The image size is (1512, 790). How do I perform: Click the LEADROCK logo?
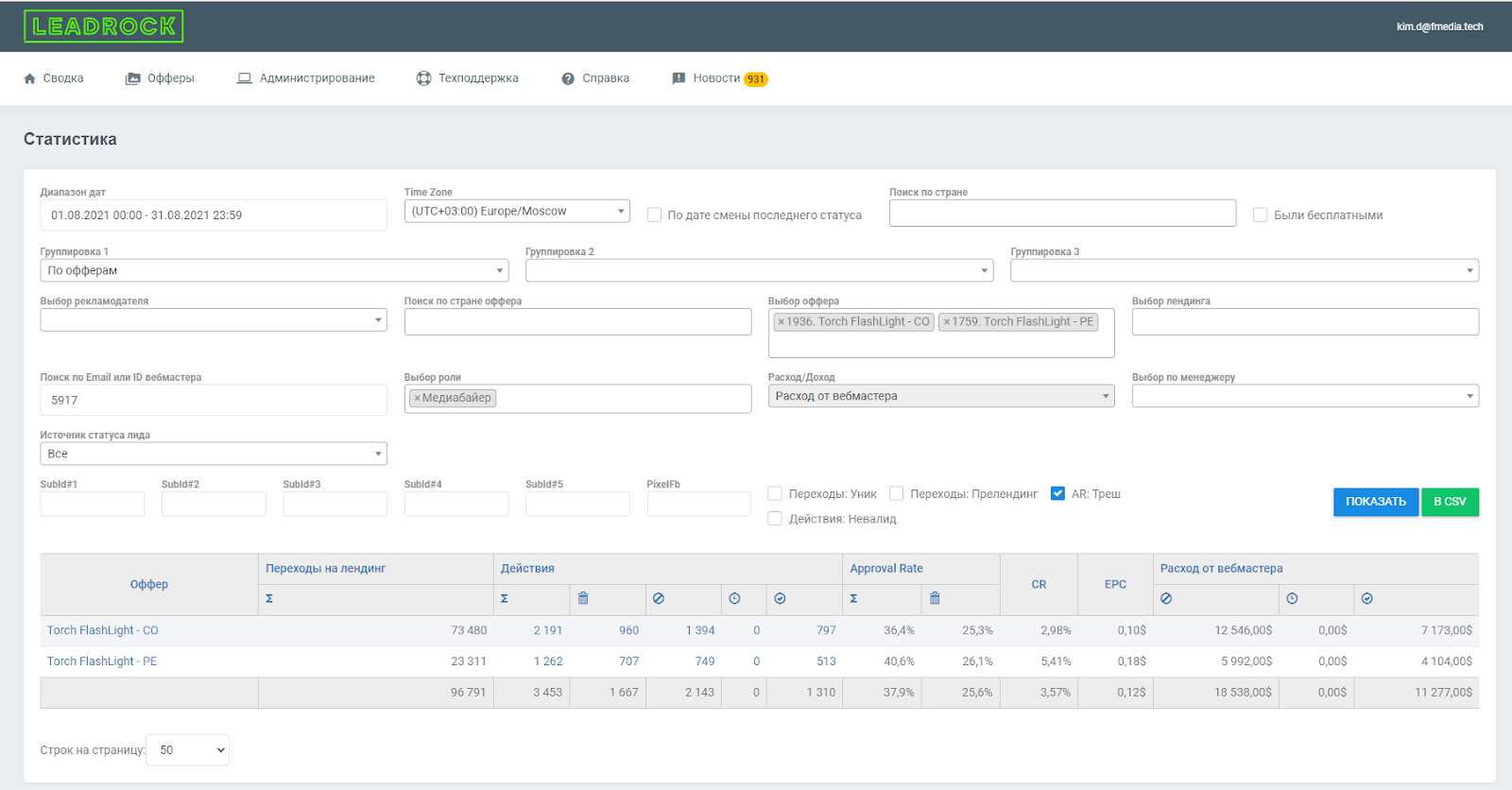(x=104, y=26)
